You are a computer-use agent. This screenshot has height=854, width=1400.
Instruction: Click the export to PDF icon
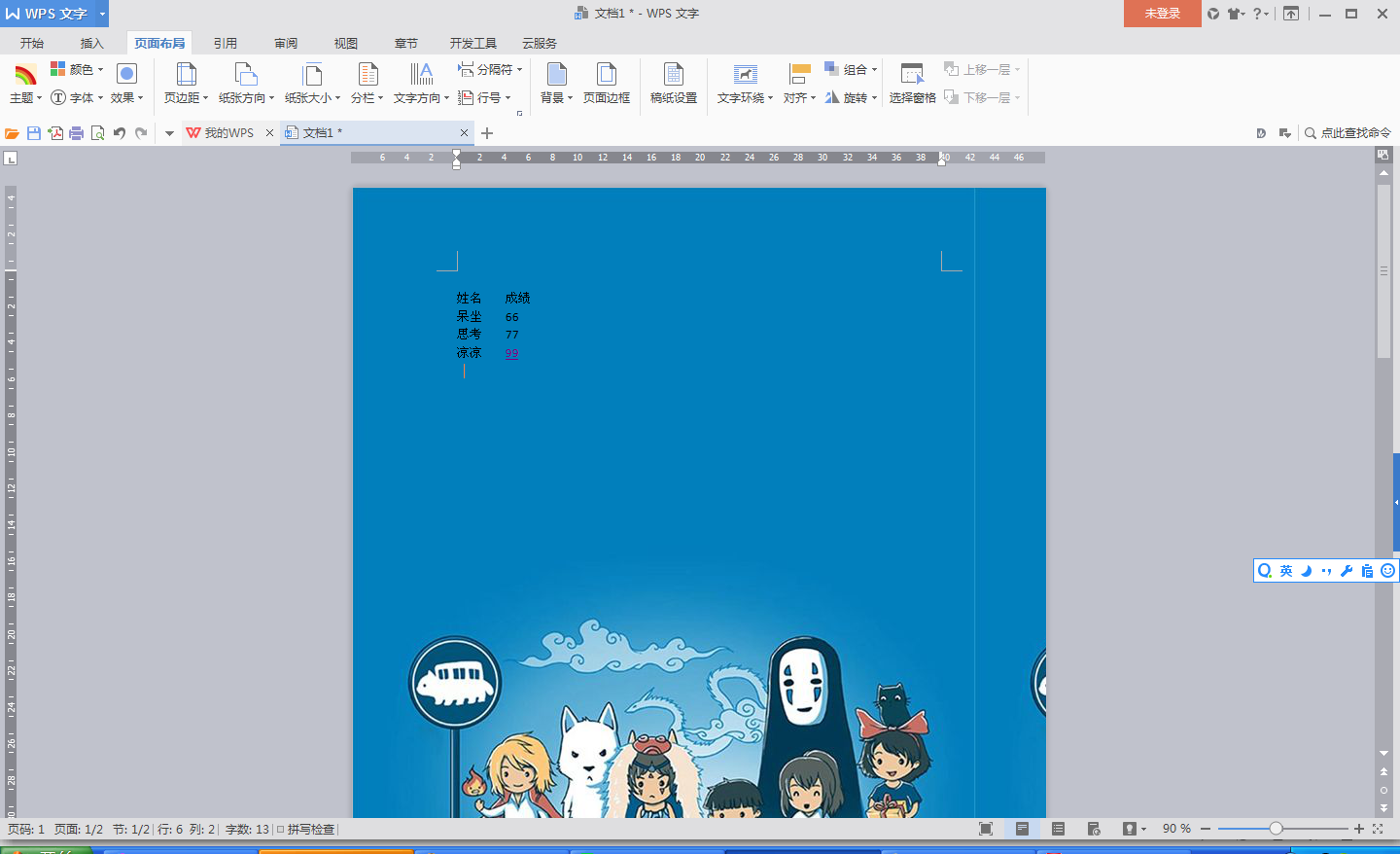tap(55, 133)
